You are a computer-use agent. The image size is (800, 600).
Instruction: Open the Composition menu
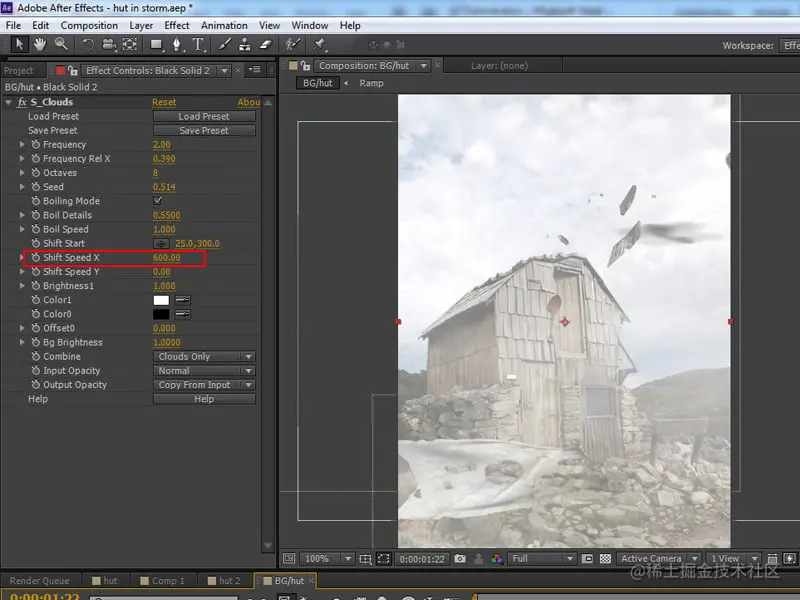click(89, 26)
